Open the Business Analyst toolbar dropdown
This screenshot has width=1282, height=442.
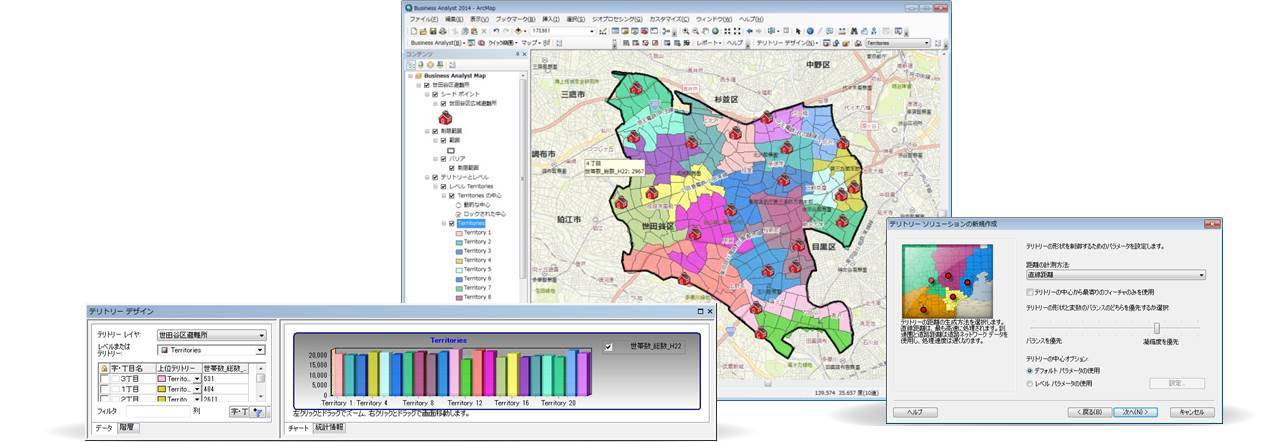436,43
